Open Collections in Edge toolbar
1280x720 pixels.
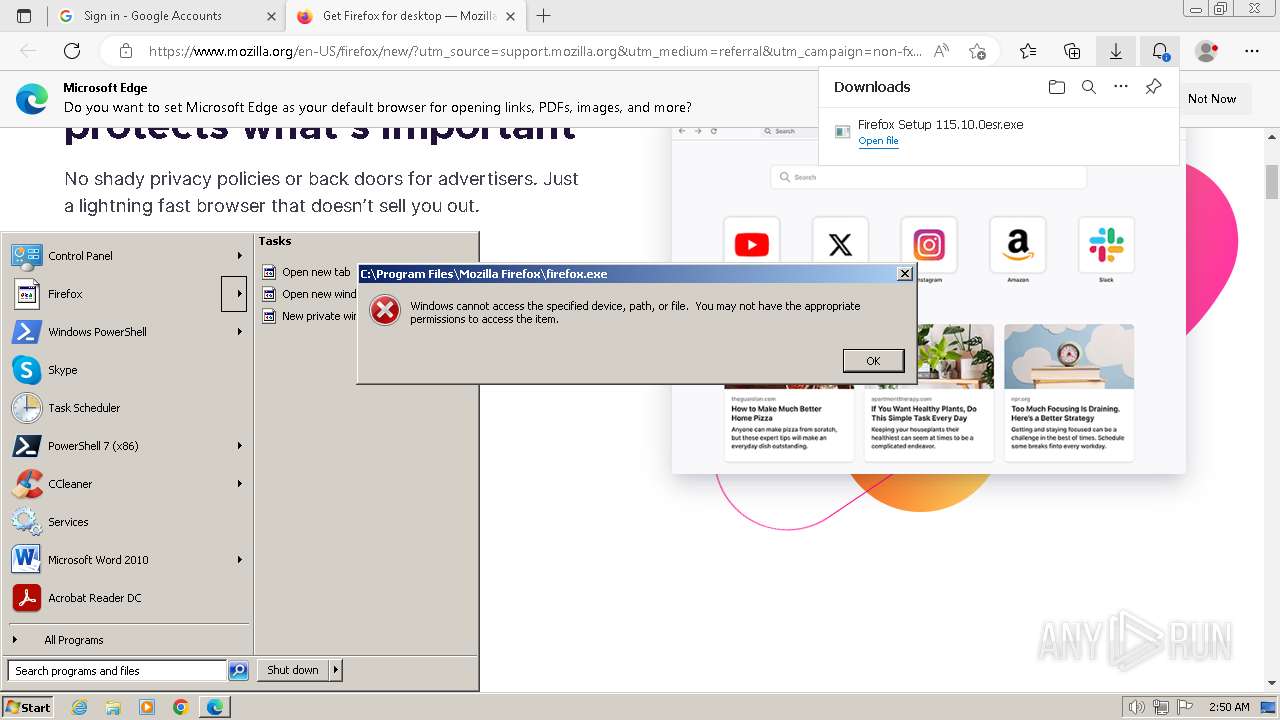1072,51
